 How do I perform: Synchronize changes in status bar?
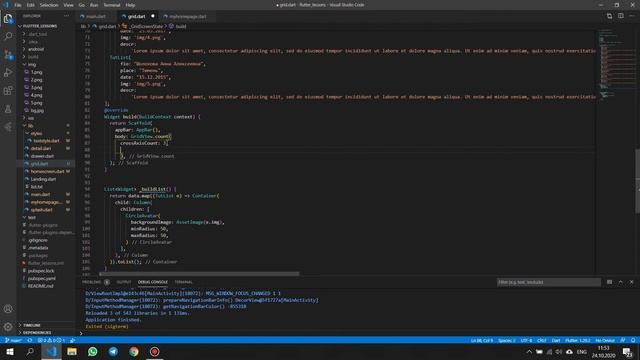(30, 340)
